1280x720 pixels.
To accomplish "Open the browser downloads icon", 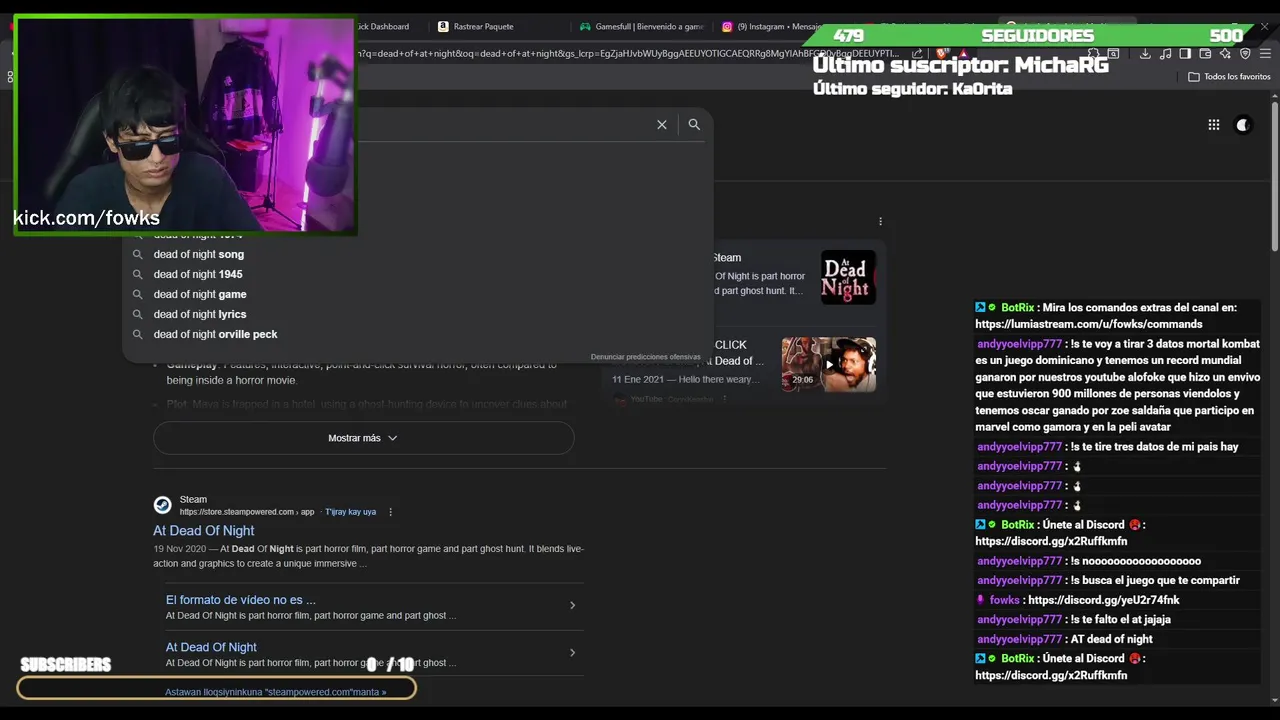I will click(1145, 54).
